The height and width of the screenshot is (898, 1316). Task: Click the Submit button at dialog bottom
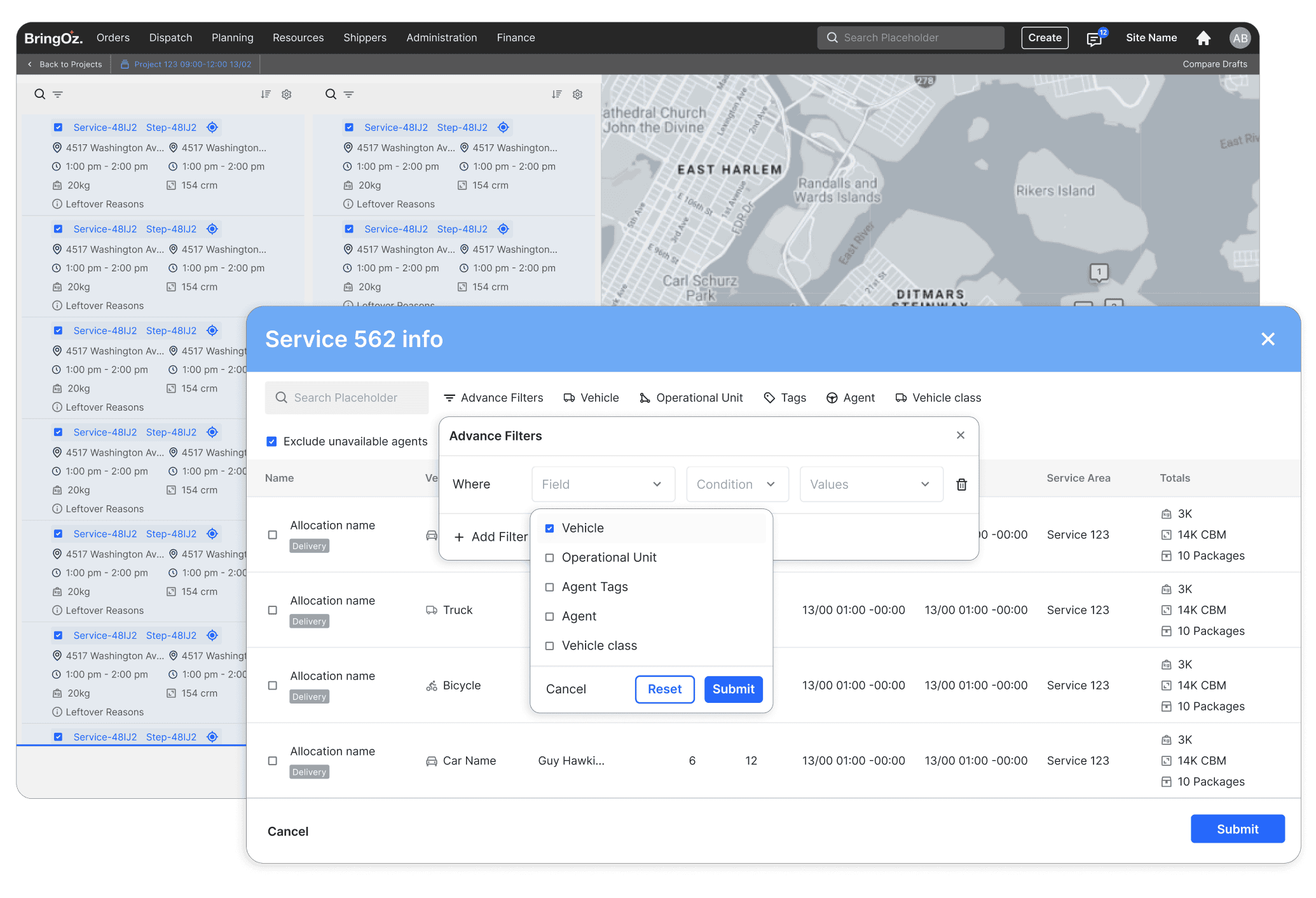(1237, 829)
